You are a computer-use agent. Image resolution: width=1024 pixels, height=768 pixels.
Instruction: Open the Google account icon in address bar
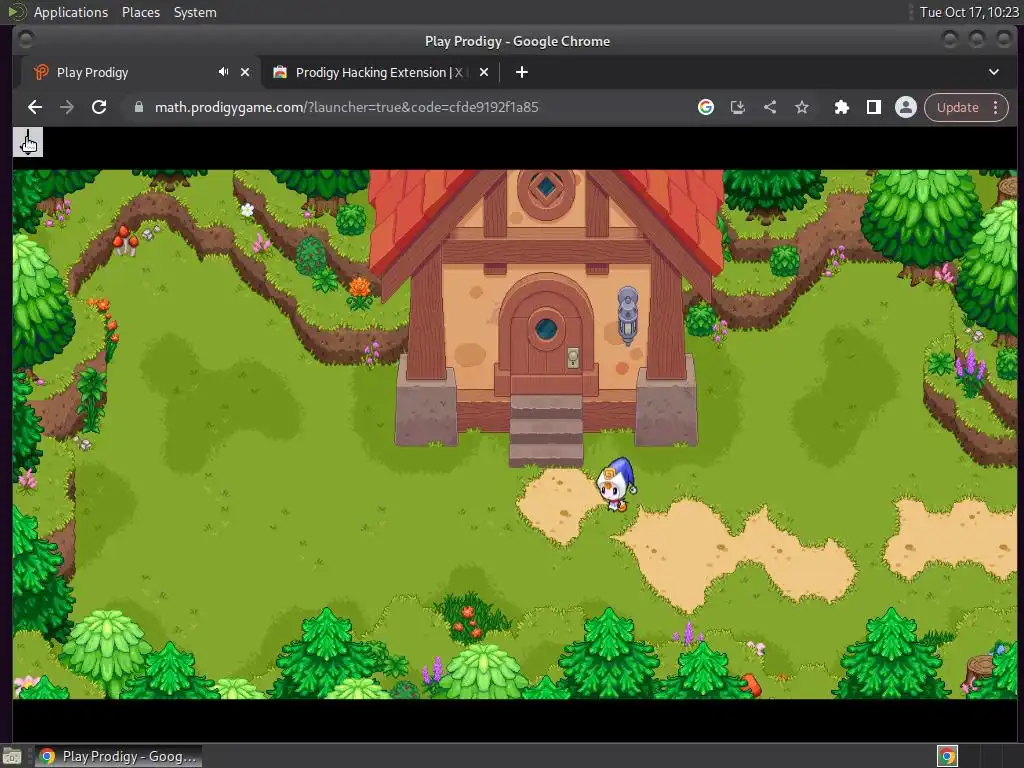coord(705,107)
